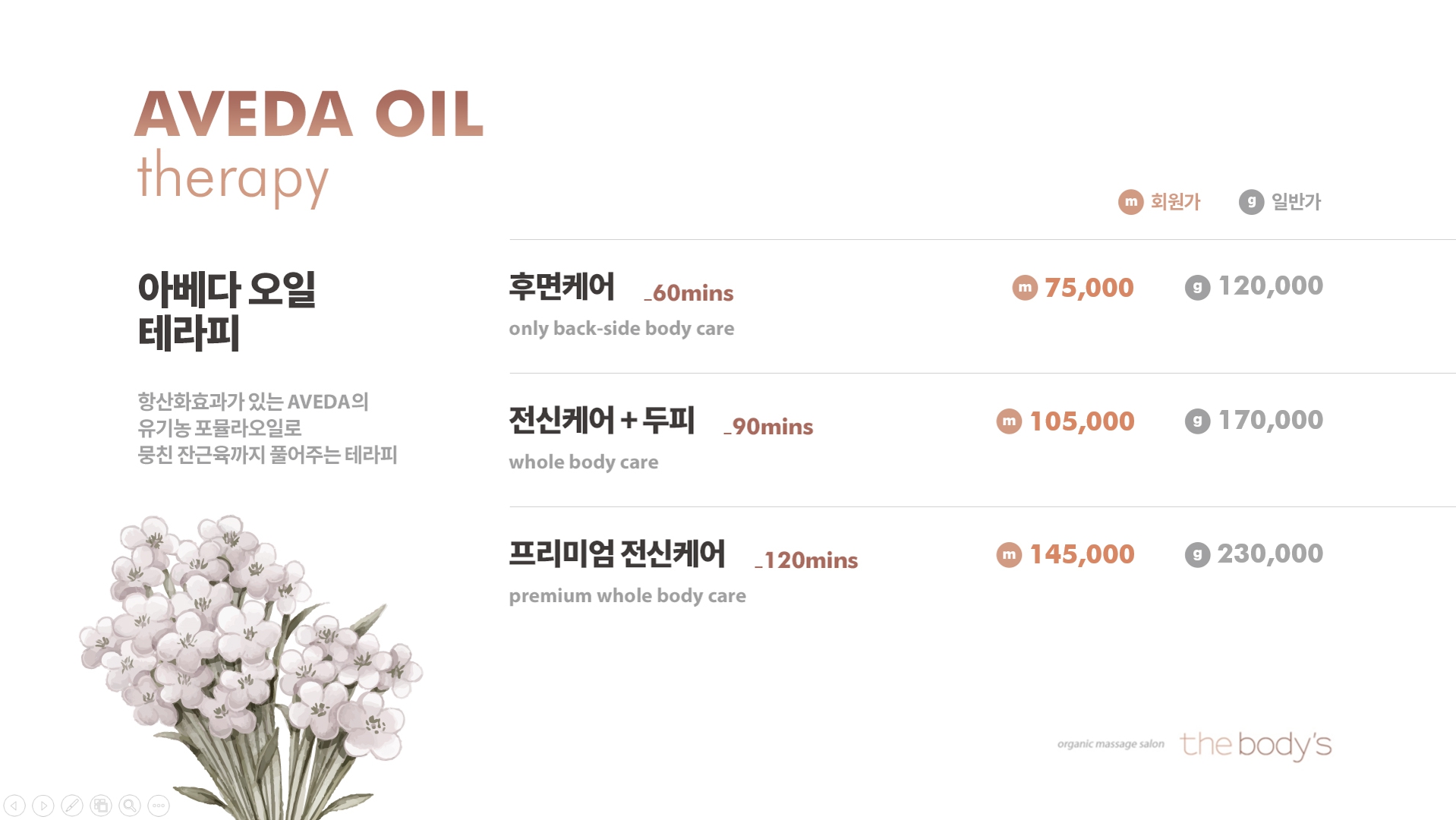Click the general price 230,000
This screenshot has height=820, width=1456.
pos(1270,553)
